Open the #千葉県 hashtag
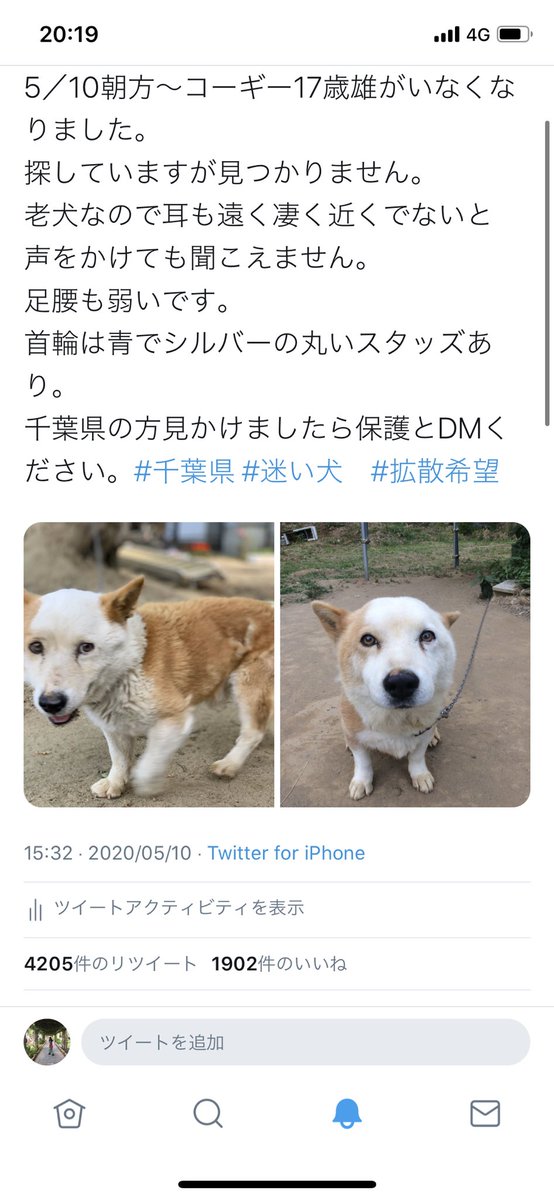554x1200 pixels. (x=184, y=471)
